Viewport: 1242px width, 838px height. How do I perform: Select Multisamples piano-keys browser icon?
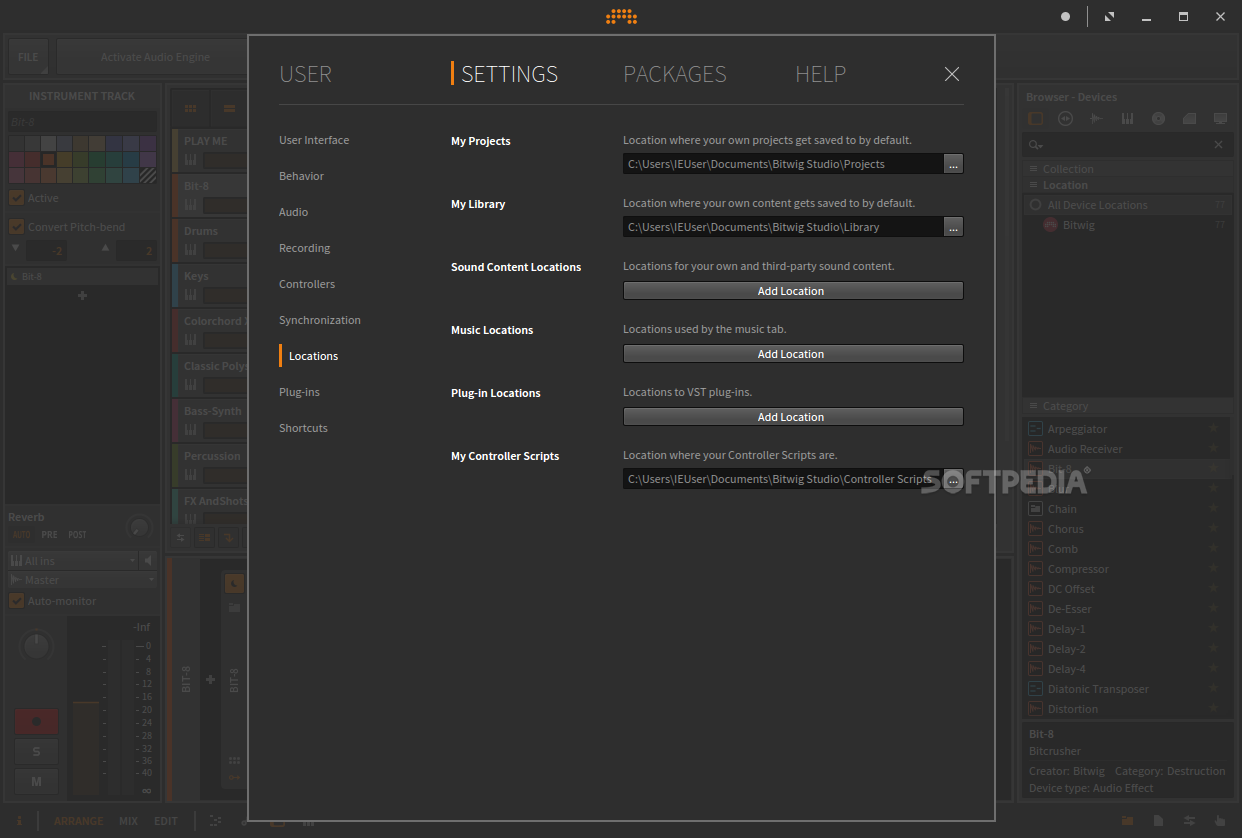pos(1127,118)
